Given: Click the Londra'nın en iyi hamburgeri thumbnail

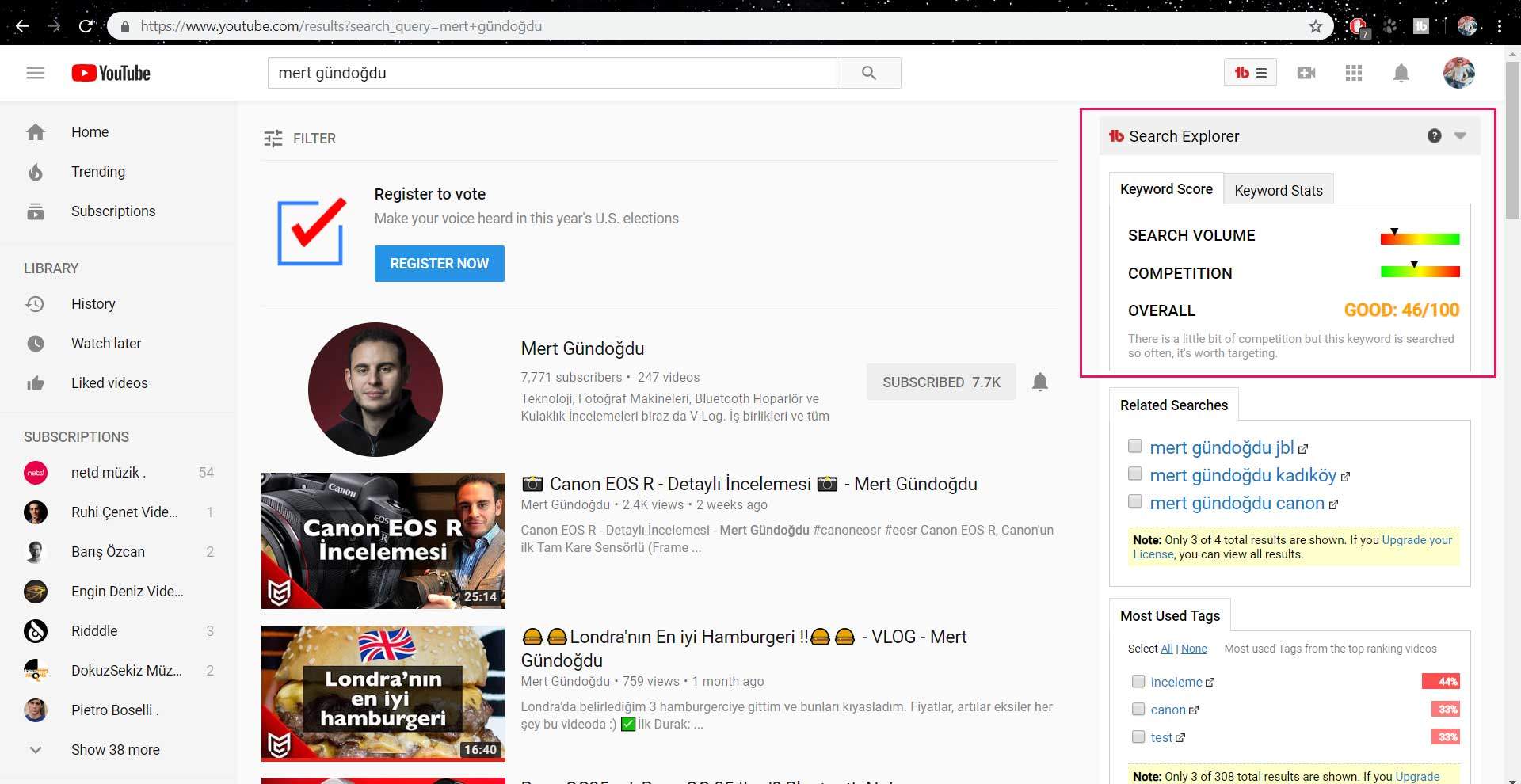Looking at the screenshot, I should point(383,694).
